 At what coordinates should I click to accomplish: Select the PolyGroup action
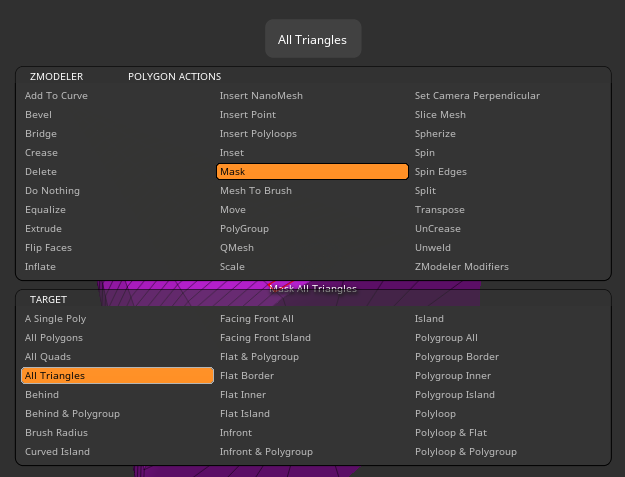click(x=244, y=229)
